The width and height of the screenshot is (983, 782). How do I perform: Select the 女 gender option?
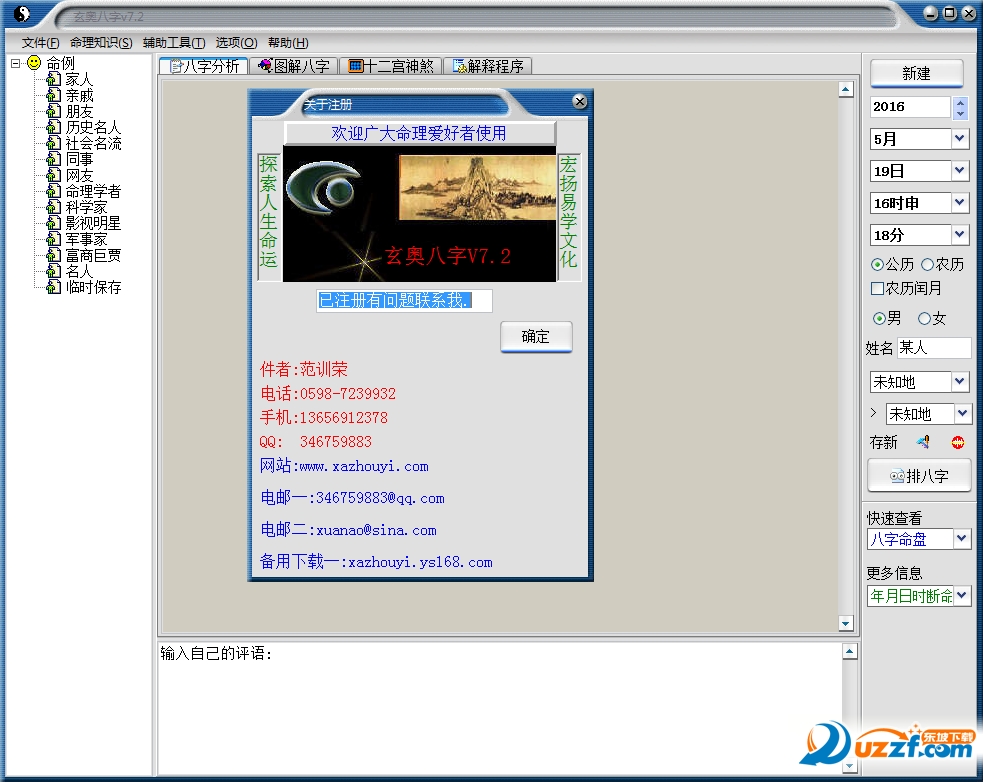click(924, 319)
